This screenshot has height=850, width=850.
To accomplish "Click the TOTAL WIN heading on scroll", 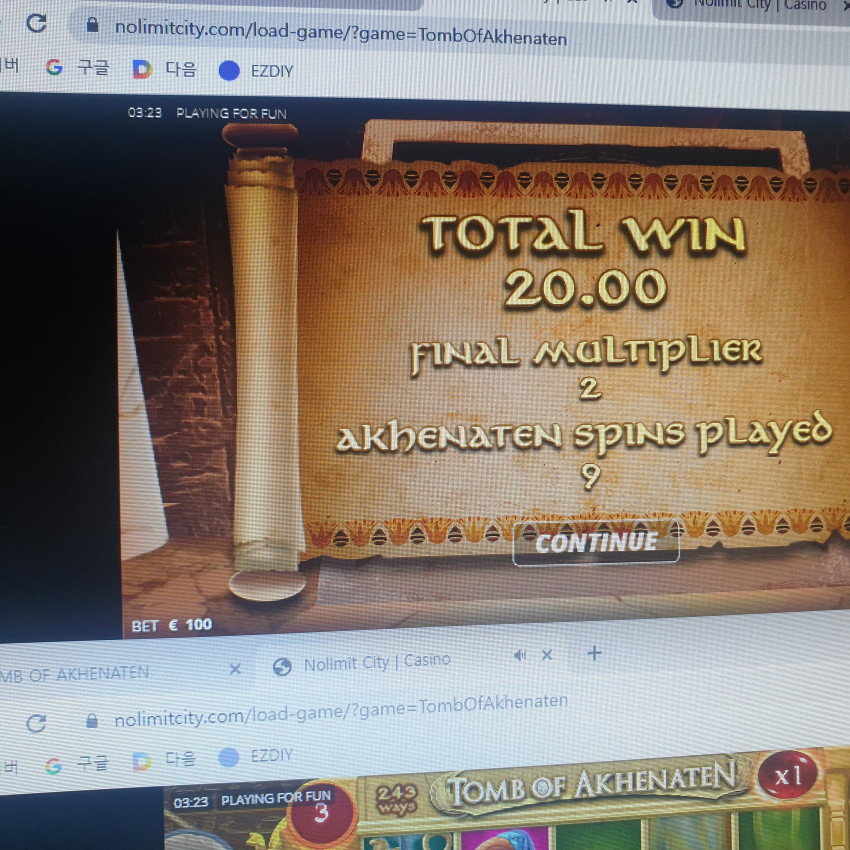I will [584, 233].
